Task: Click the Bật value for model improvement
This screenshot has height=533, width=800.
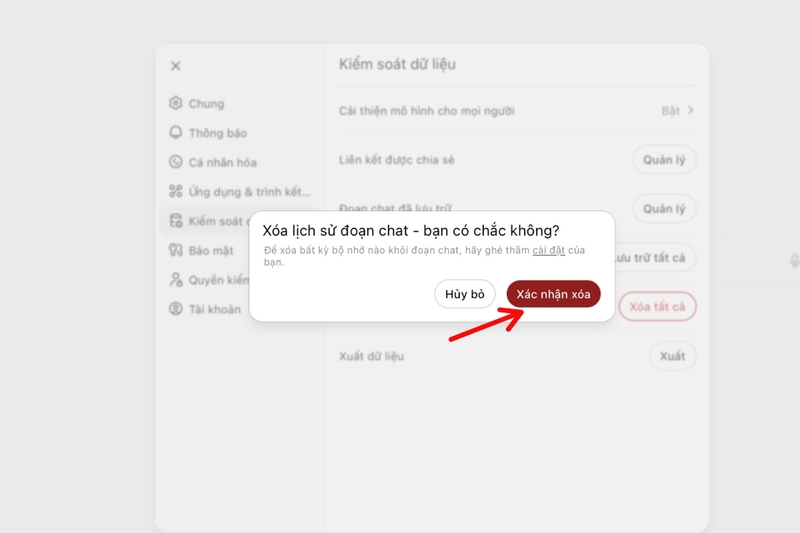Action: 670,111
